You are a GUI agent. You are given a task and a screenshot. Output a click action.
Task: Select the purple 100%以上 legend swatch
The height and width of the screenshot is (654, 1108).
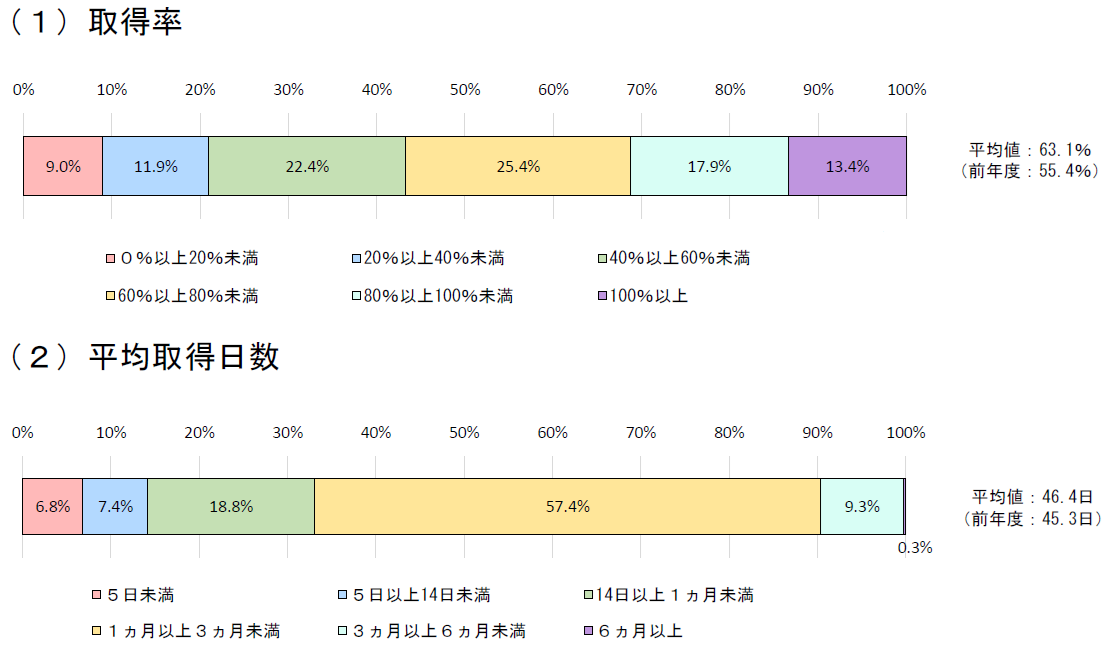point(601,297)
